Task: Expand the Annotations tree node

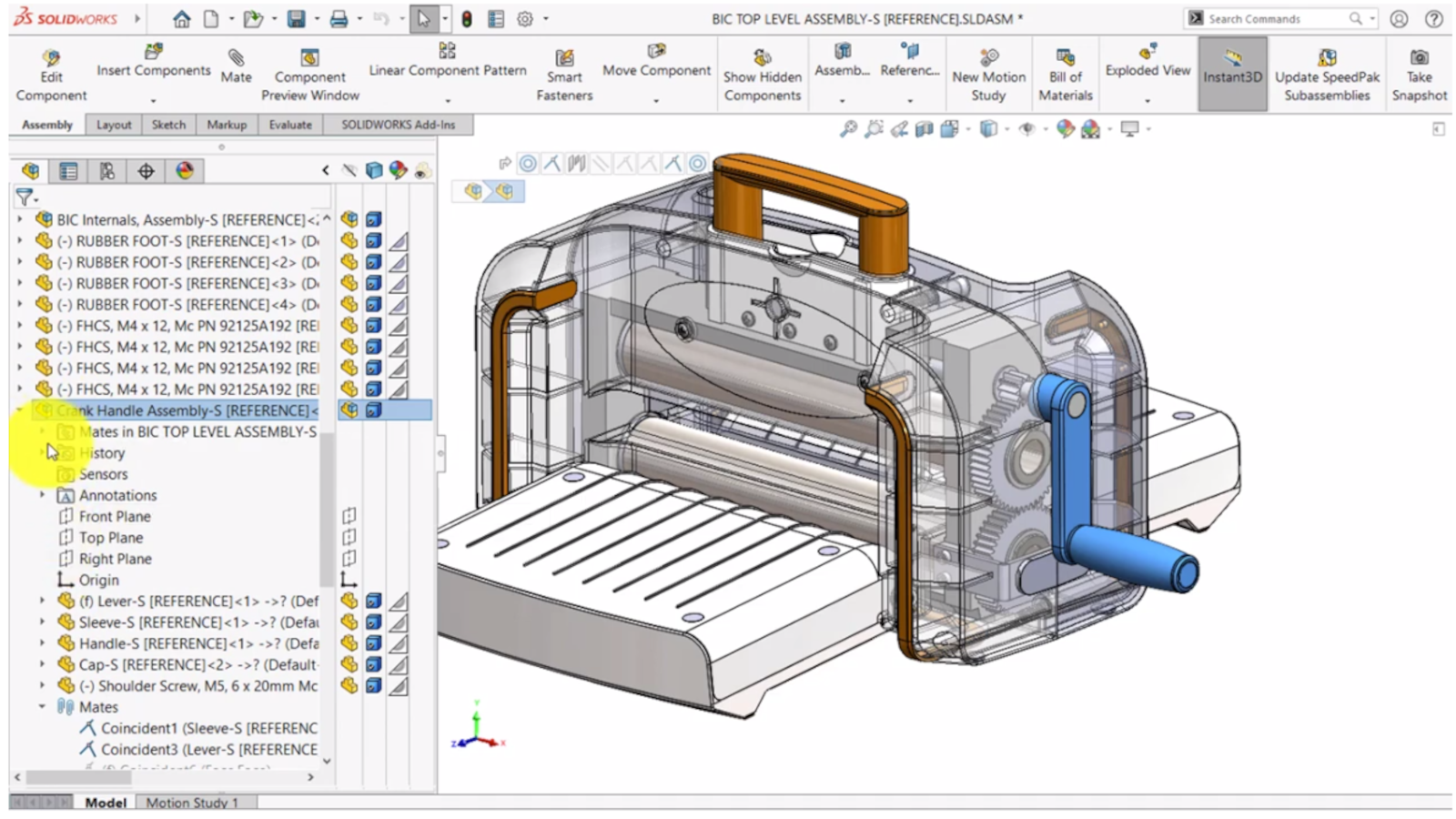Action: coord(42,496)
